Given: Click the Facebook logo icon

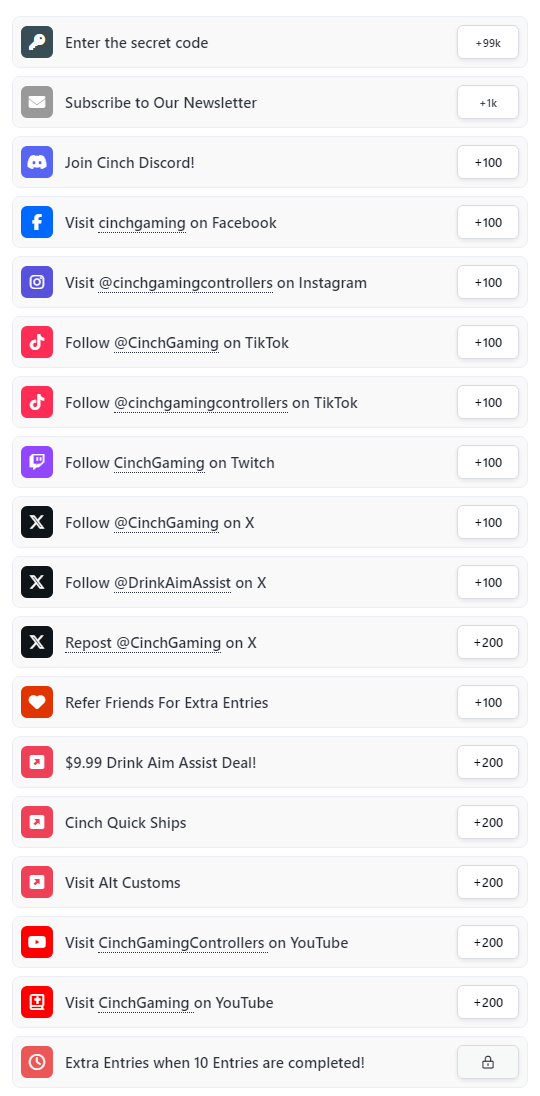Looking at the screenshot, I should 37,222.
